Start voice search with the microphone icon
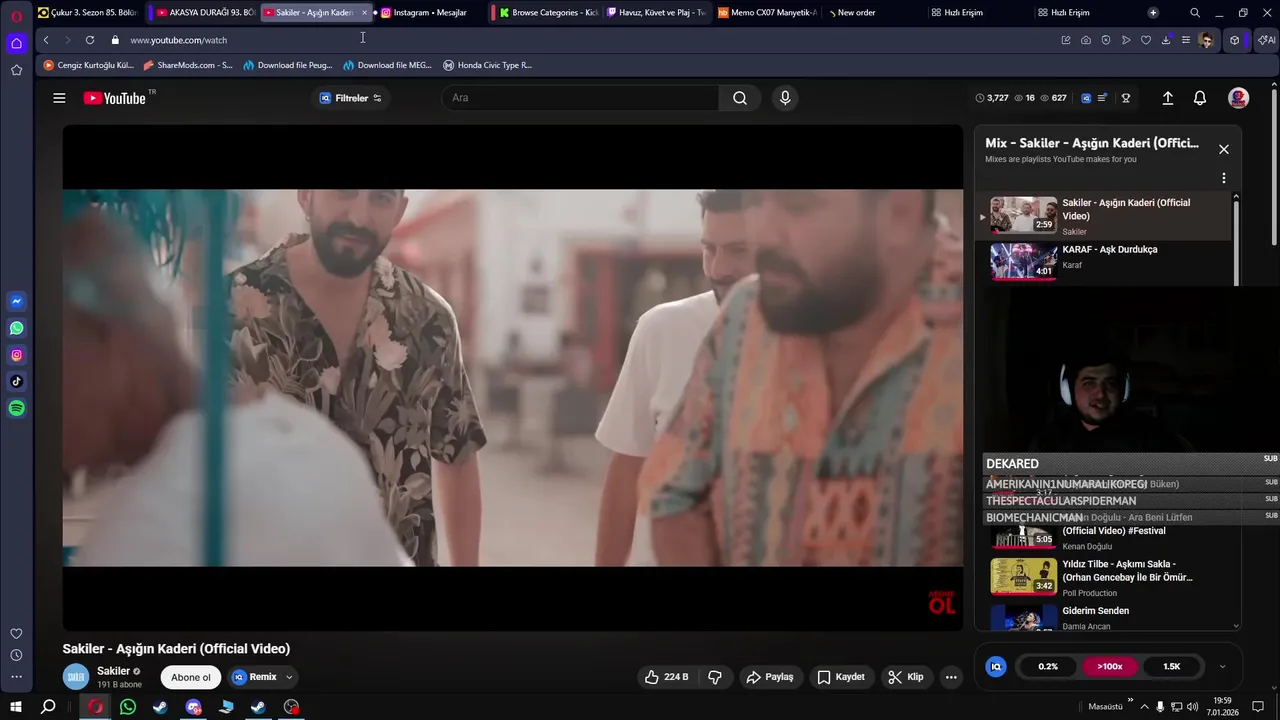 coord(785,98)
